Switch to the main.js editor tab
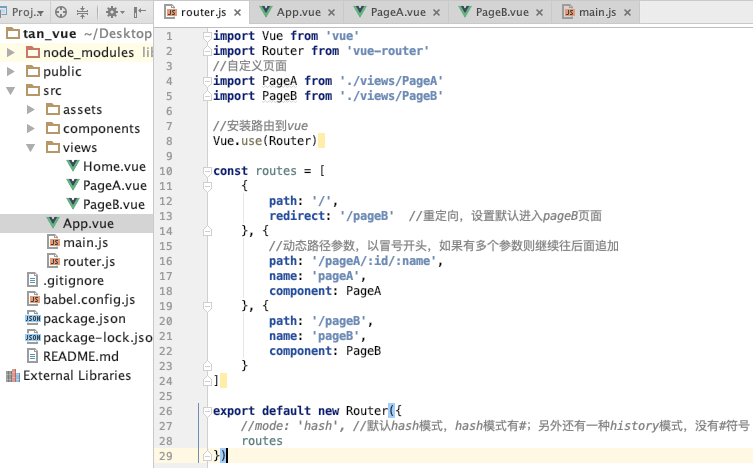Image resolution: width=753 pixels, height=468 pixels. (597, 12)
